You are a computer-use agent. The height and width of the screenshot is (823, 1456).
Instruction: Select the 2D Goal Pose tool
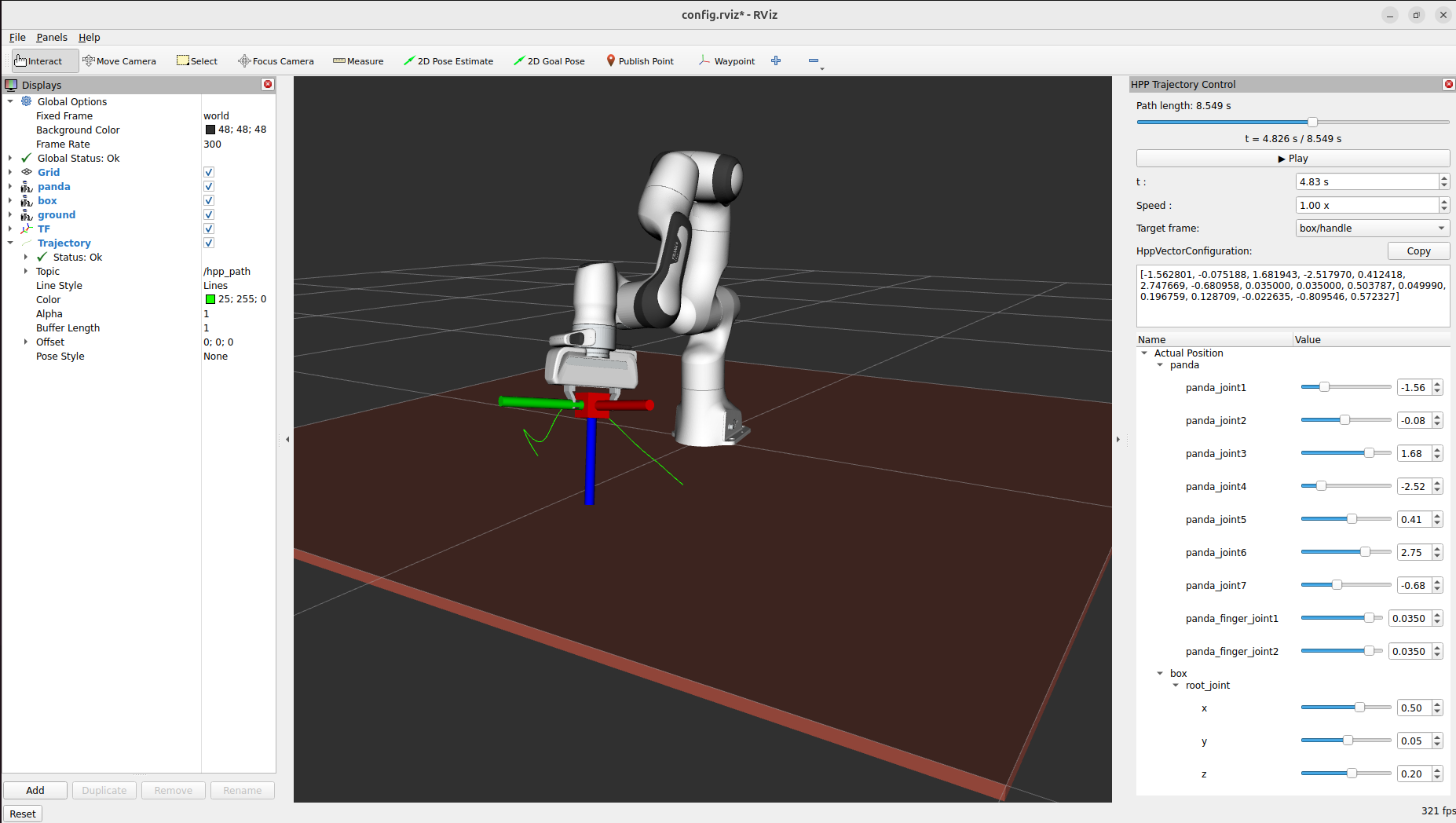point(549,61)
